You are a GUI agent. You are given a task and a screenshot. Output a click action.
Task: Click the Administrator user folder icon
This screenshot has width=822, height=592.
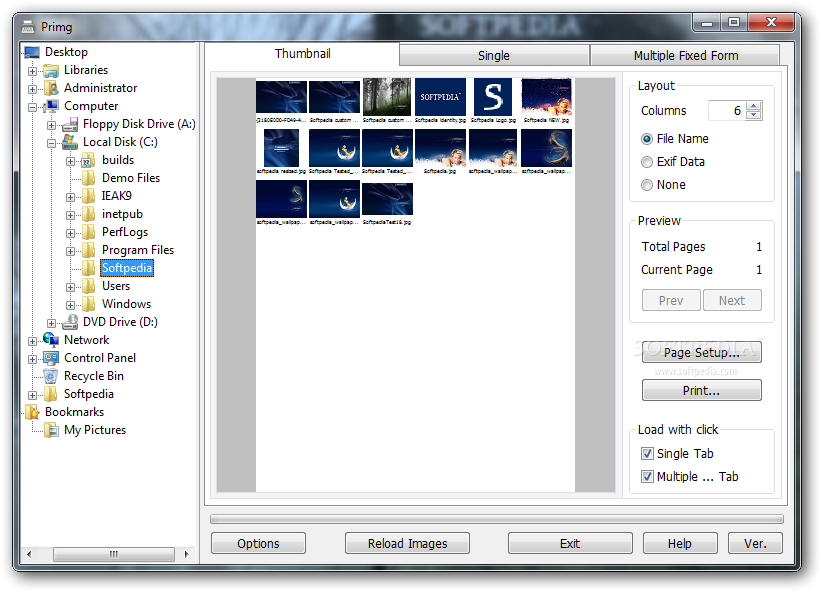[x=51, y=88]
